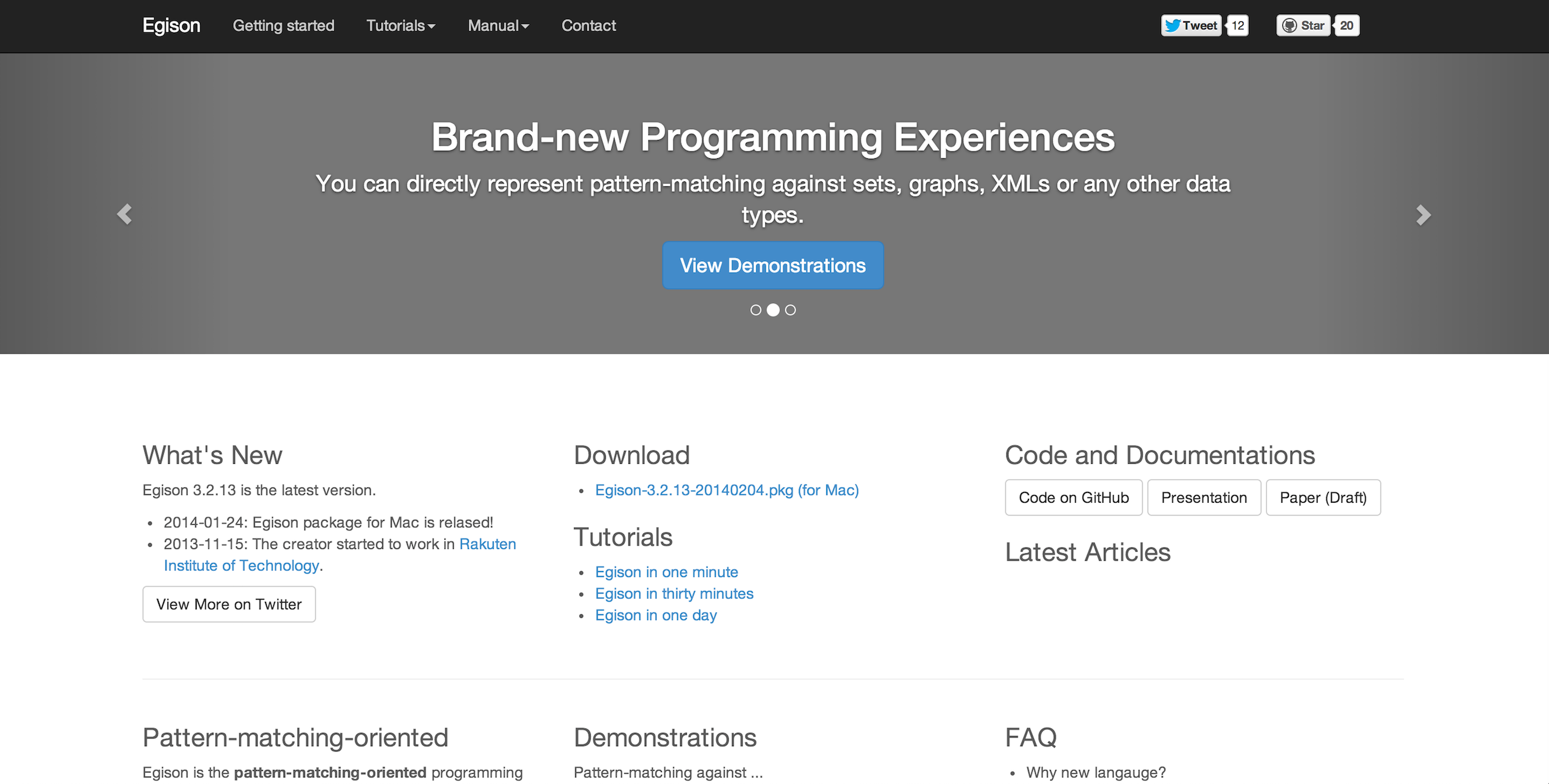This screenshot has width=1549, height=784.
Task: Click the FAQ heading
Action: pos(1031,738)
